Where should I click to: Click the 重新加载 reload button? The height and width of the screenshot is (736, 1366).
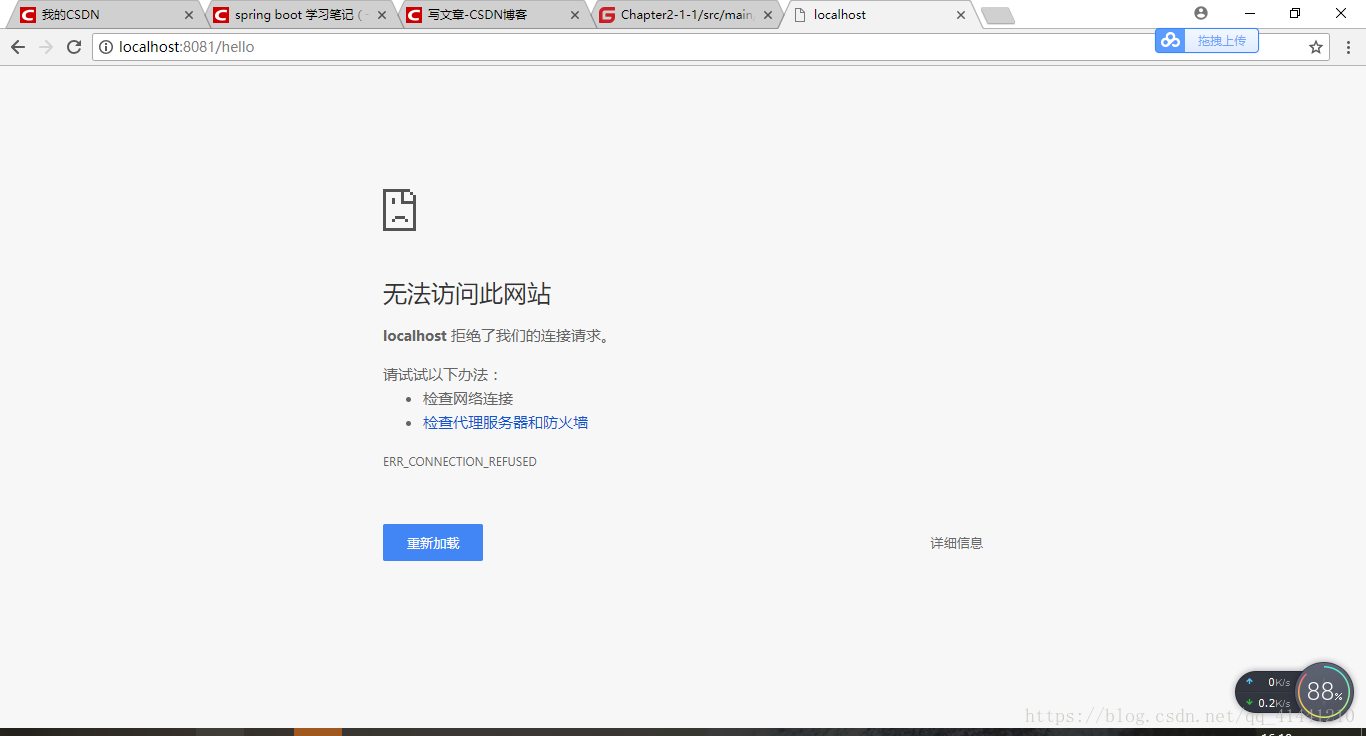[433, 543]
